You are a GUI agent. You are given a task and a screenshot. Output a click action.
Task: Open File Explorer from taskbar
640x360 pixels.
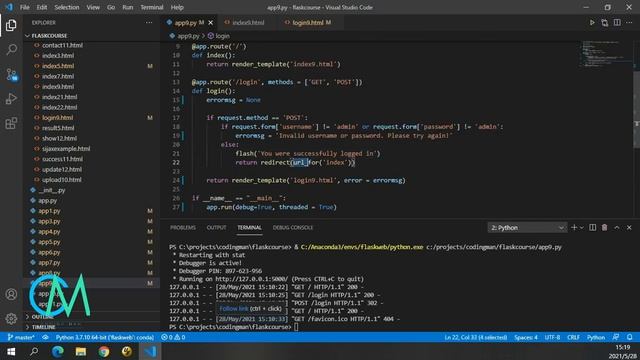point(81,351)
